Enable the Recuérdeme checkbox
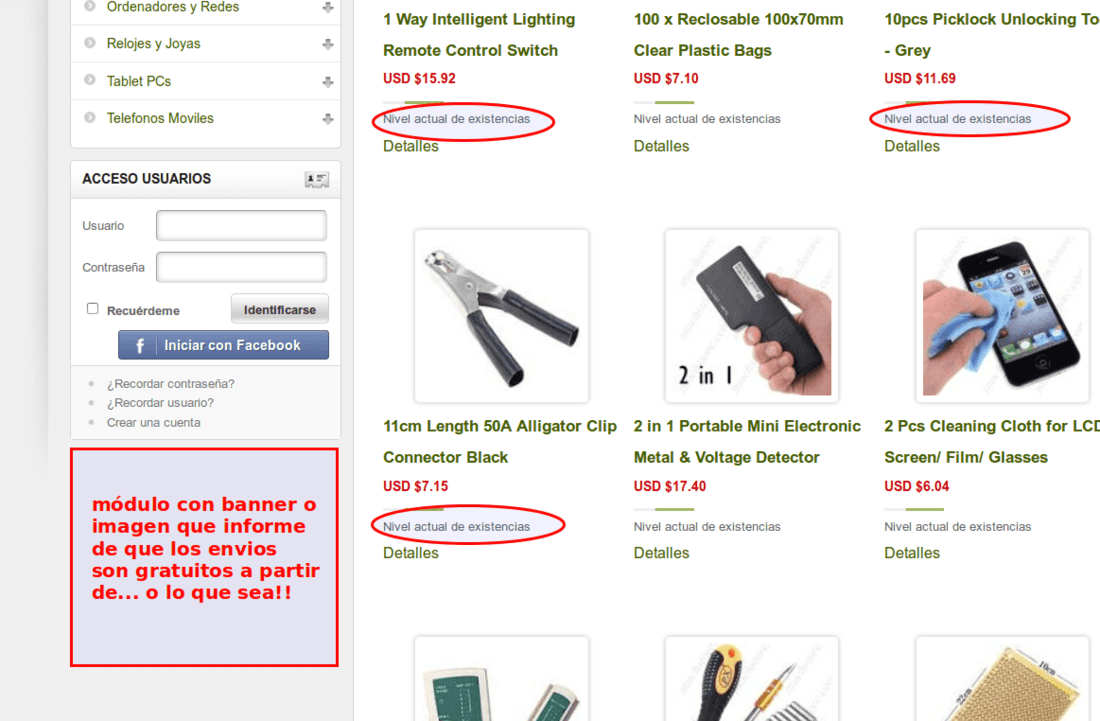The height and width of the screenshot is (721, 1100). 92,309
